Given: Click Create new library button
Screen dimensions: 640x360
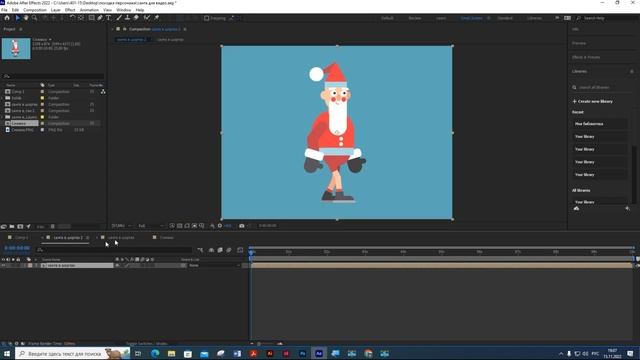Looking at the screenshot, I should click(593, 101).
